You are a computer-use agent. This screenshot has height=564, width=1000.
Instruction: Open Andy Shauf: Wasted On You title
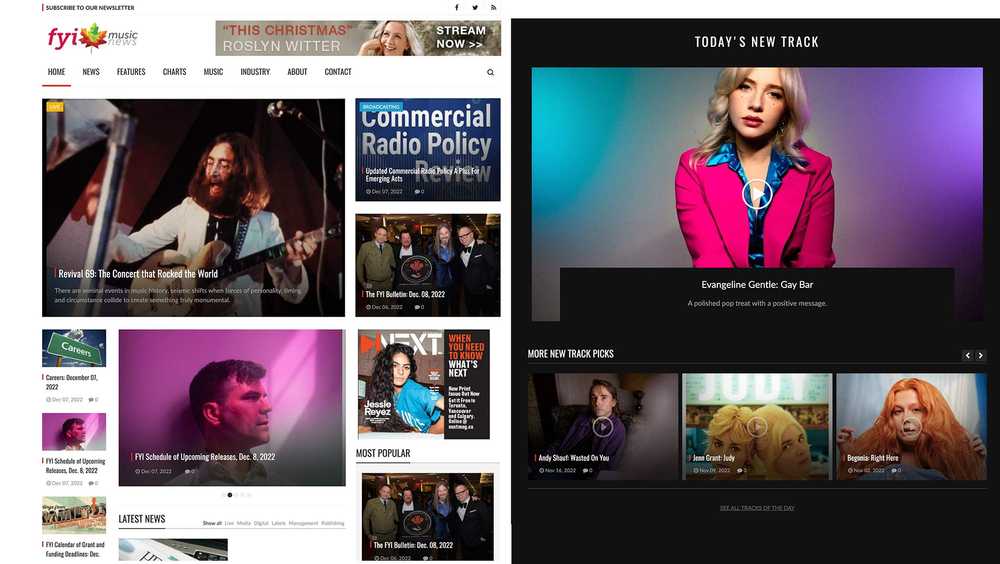coord(573,457)
